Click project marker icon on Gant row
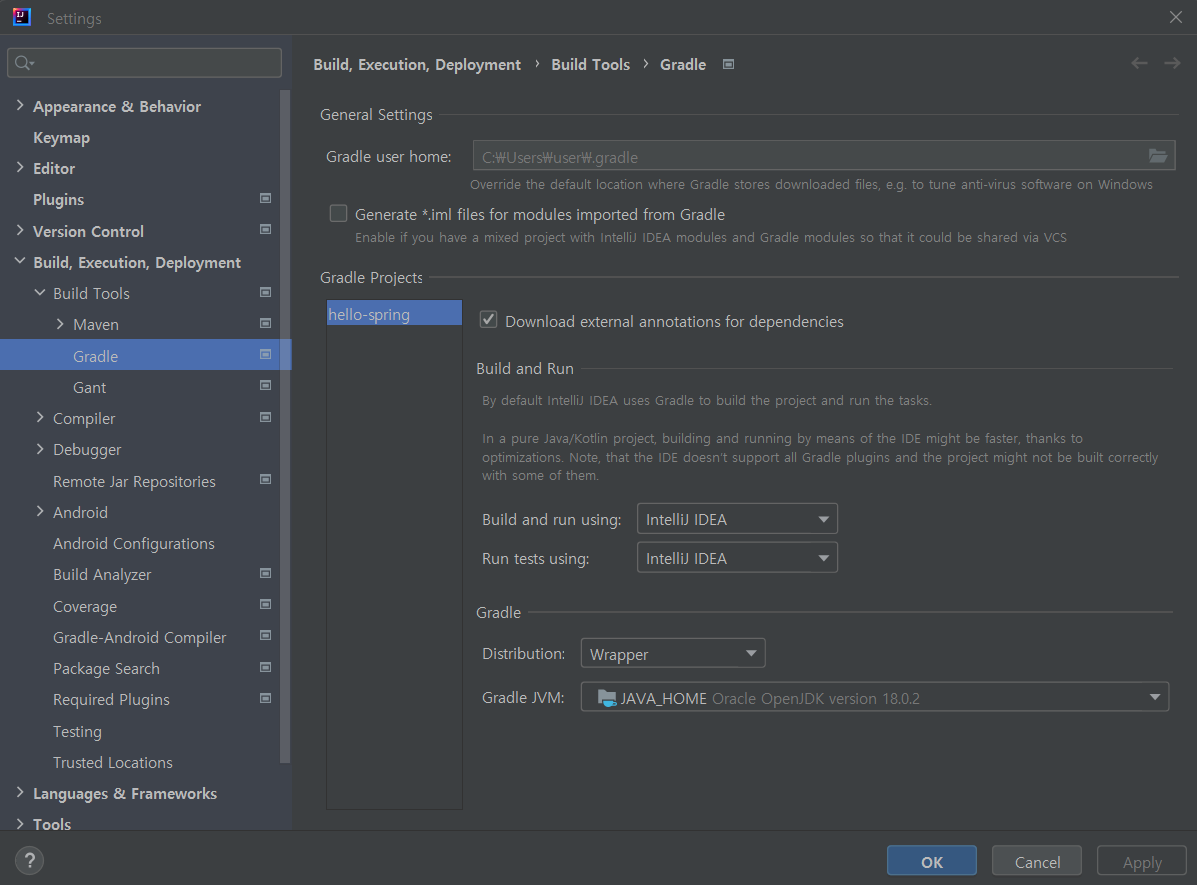The image size is (1197, 885). 266,386
